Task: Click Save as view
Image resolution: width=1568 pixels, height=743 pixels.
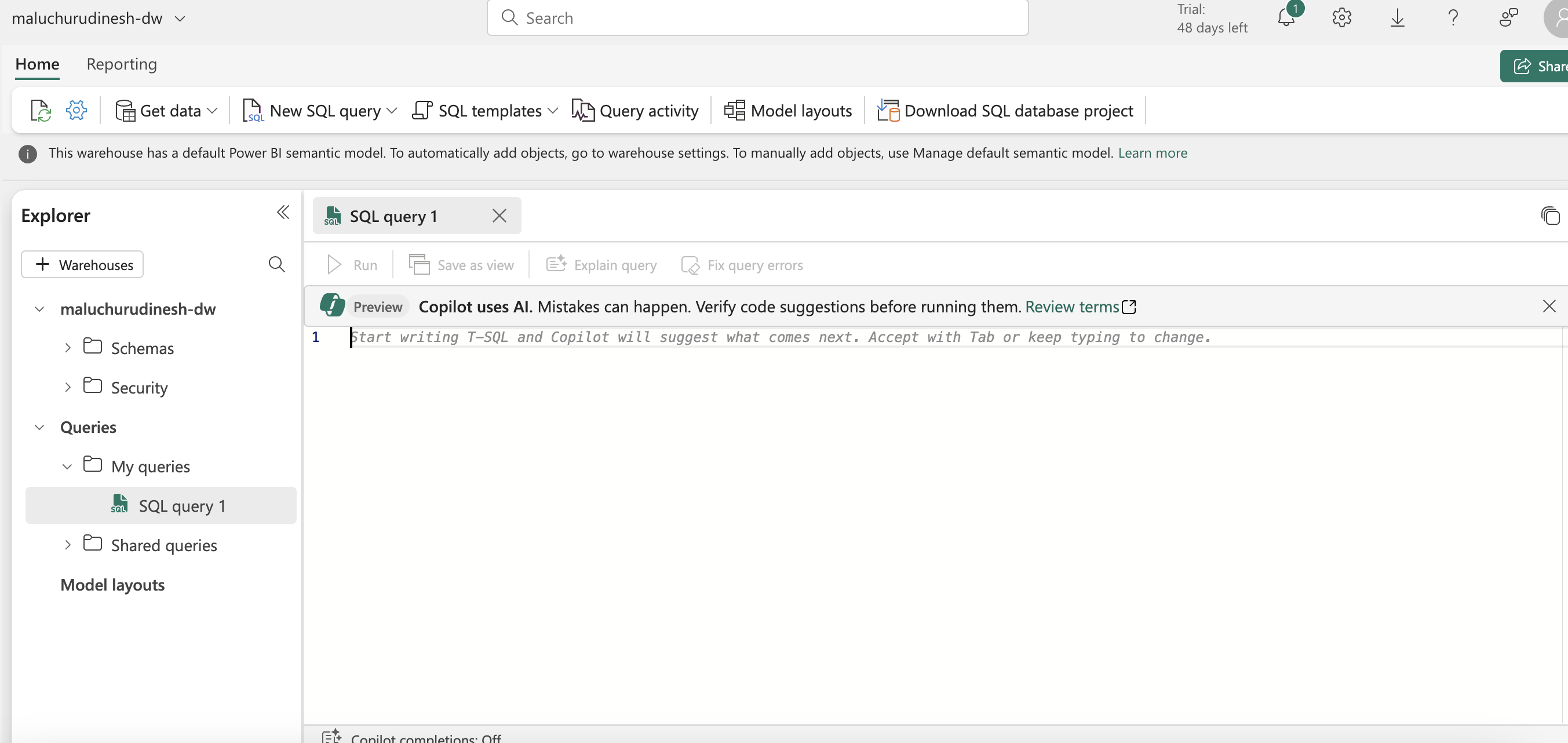Action: pos(461,265)
